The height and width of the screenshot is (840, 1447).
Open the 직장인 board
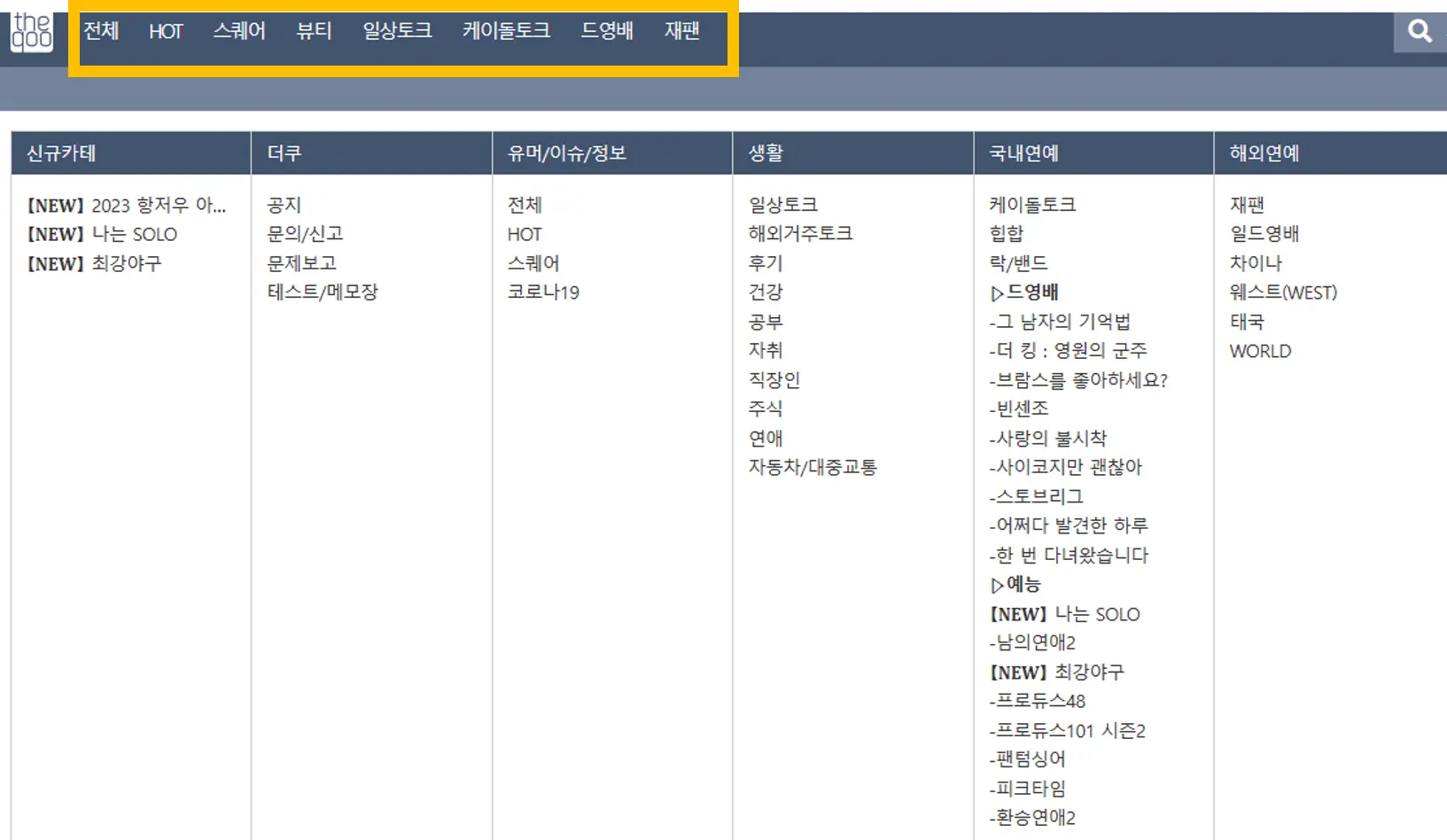pos(774,380)
